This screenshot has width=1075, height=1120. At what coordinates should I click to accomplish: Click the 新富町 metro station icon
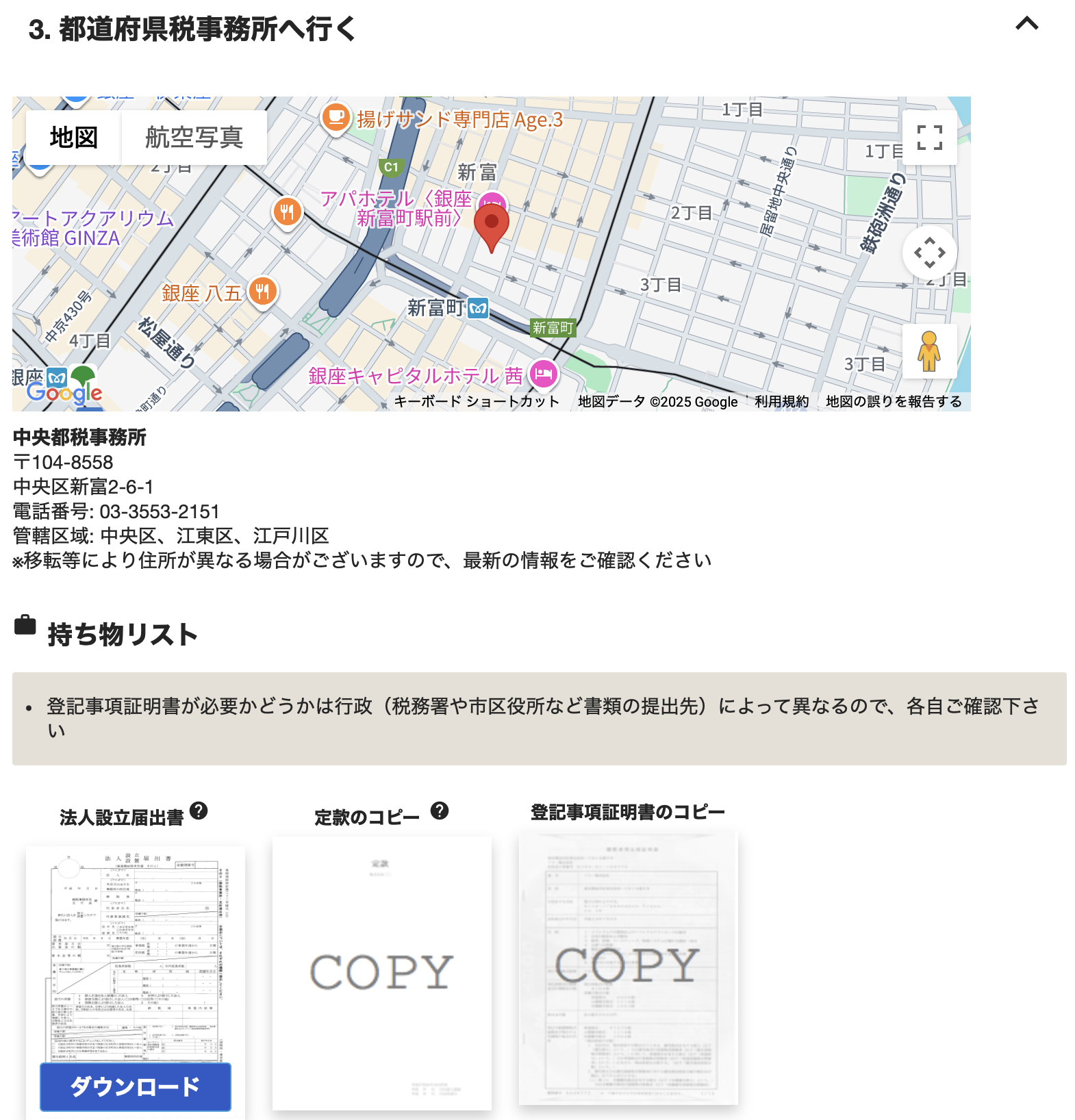point(478,309)
